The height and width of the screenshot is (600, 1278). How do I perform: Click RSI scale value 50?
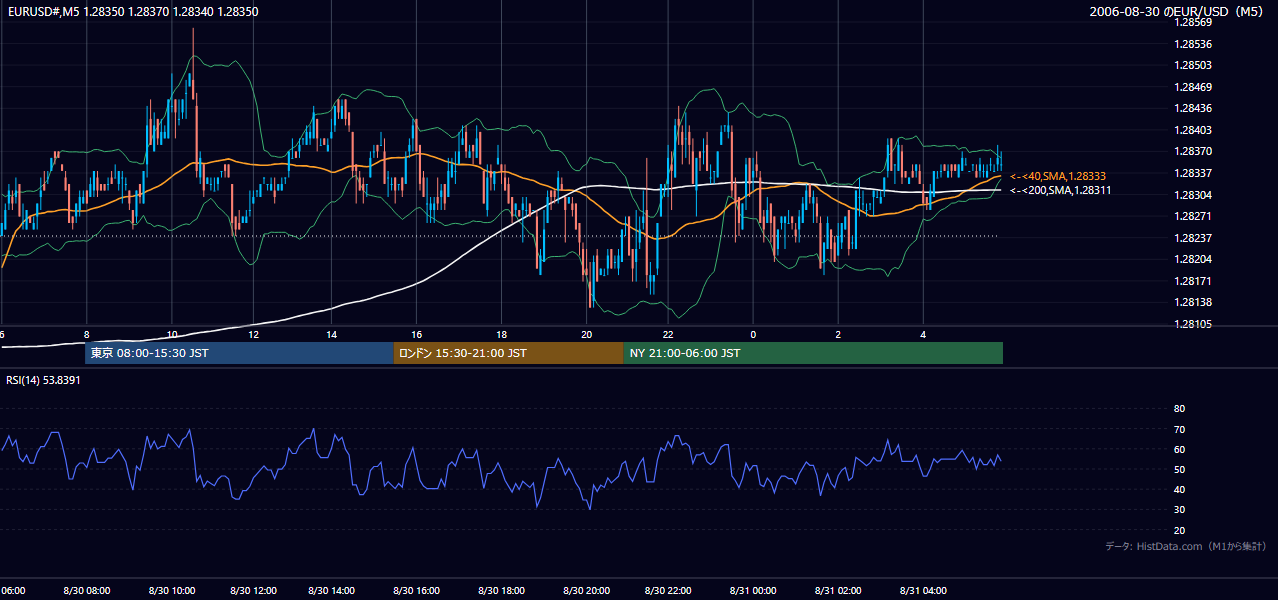click(x=1179, y=469)
